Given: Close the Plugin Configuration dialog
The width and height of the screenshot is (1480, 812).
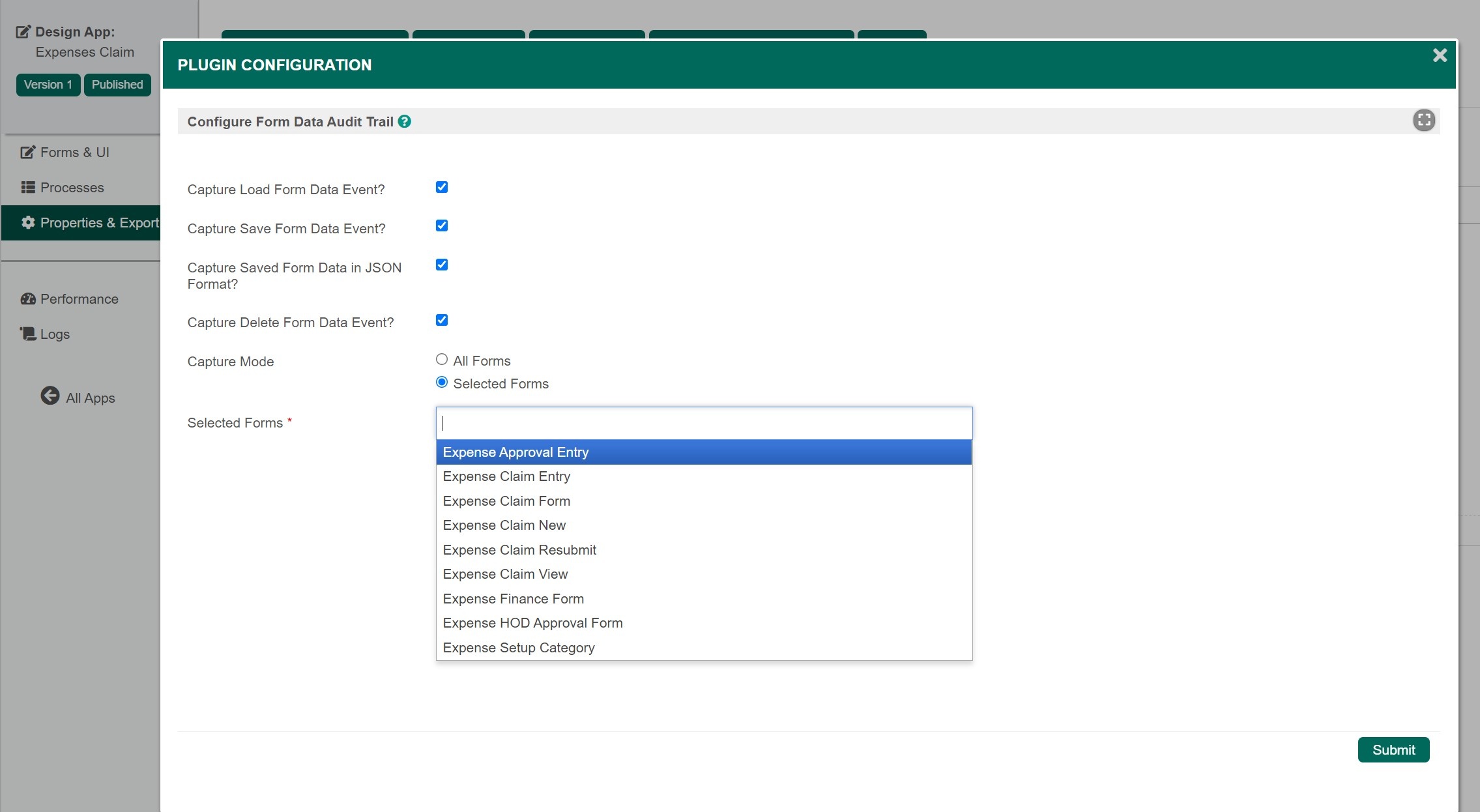Looking at the screenshot, I should 1440,55.
